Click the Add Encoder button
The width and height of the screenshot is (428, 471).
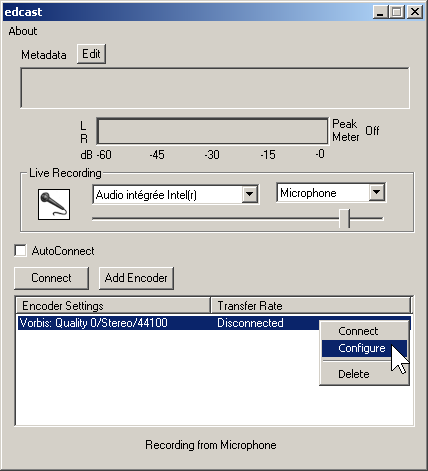coord(136,278)
